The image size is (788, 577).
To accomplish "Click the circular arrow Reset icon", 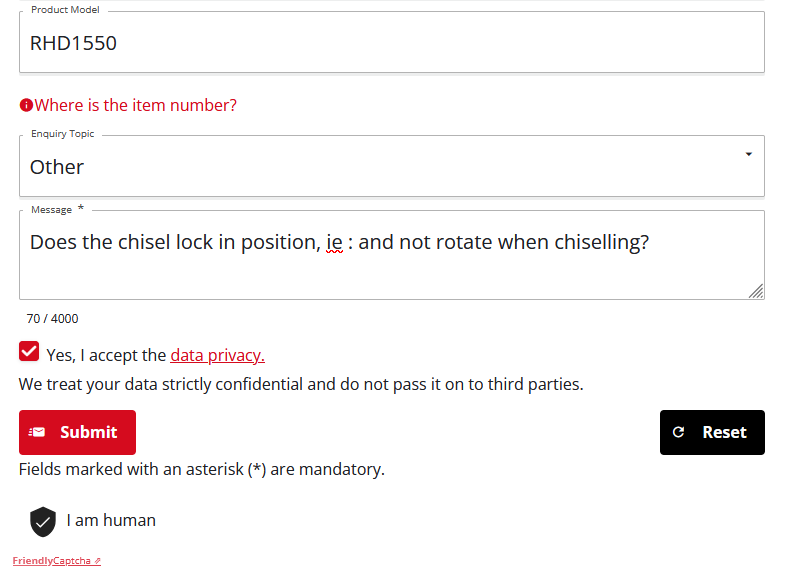I will click(679, 432).
